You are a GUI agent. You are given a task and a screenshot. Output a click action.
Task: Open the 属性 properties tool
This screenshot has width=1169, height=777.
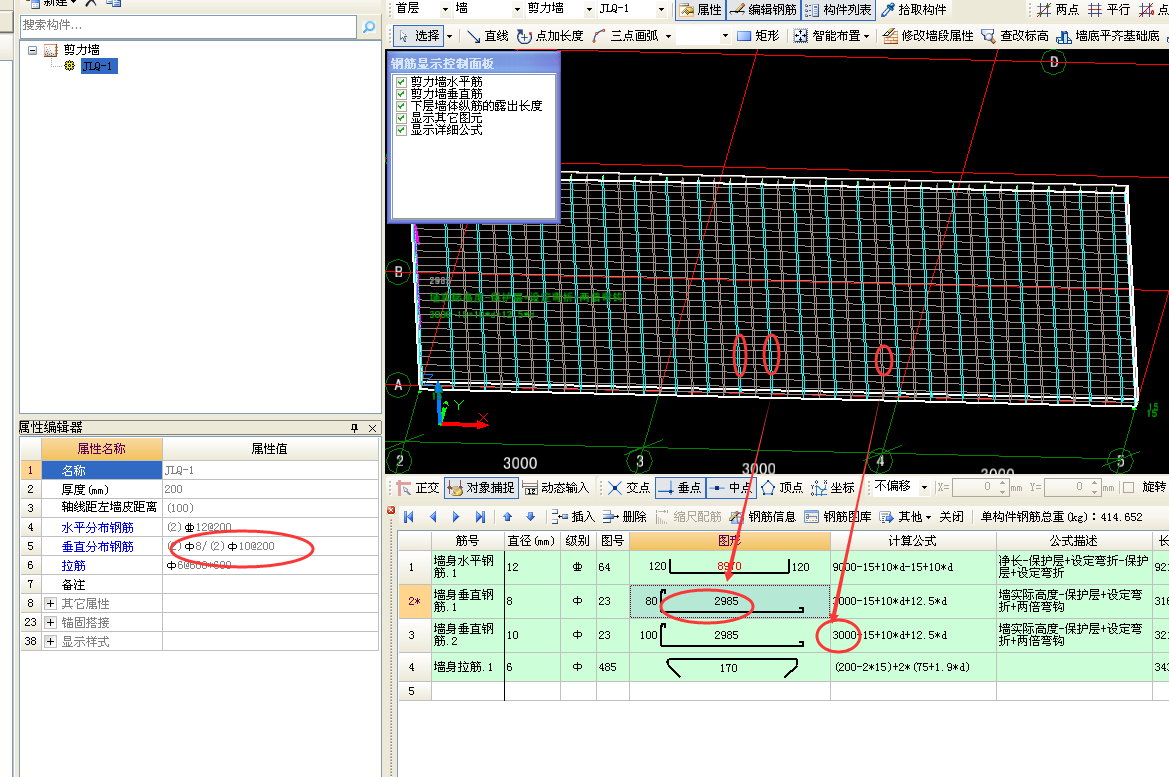click(x=700, y=10)
